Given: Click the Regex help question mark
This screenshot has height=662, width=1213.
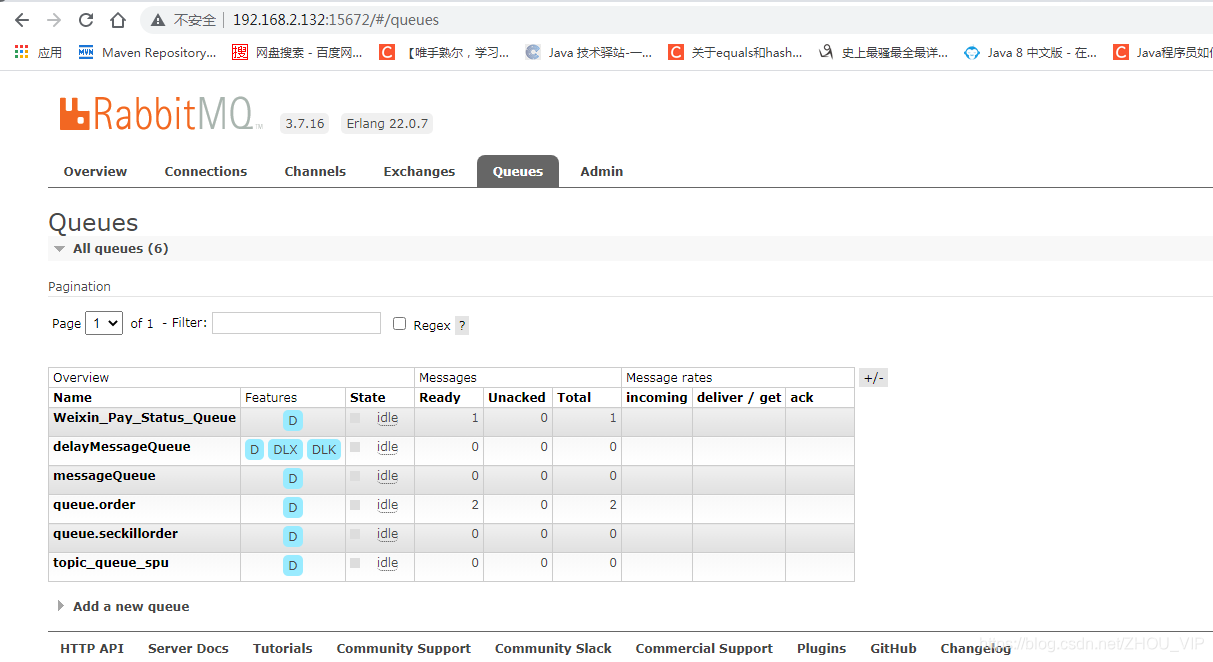Looking at the screenshot, I should (x=462, y=325).
